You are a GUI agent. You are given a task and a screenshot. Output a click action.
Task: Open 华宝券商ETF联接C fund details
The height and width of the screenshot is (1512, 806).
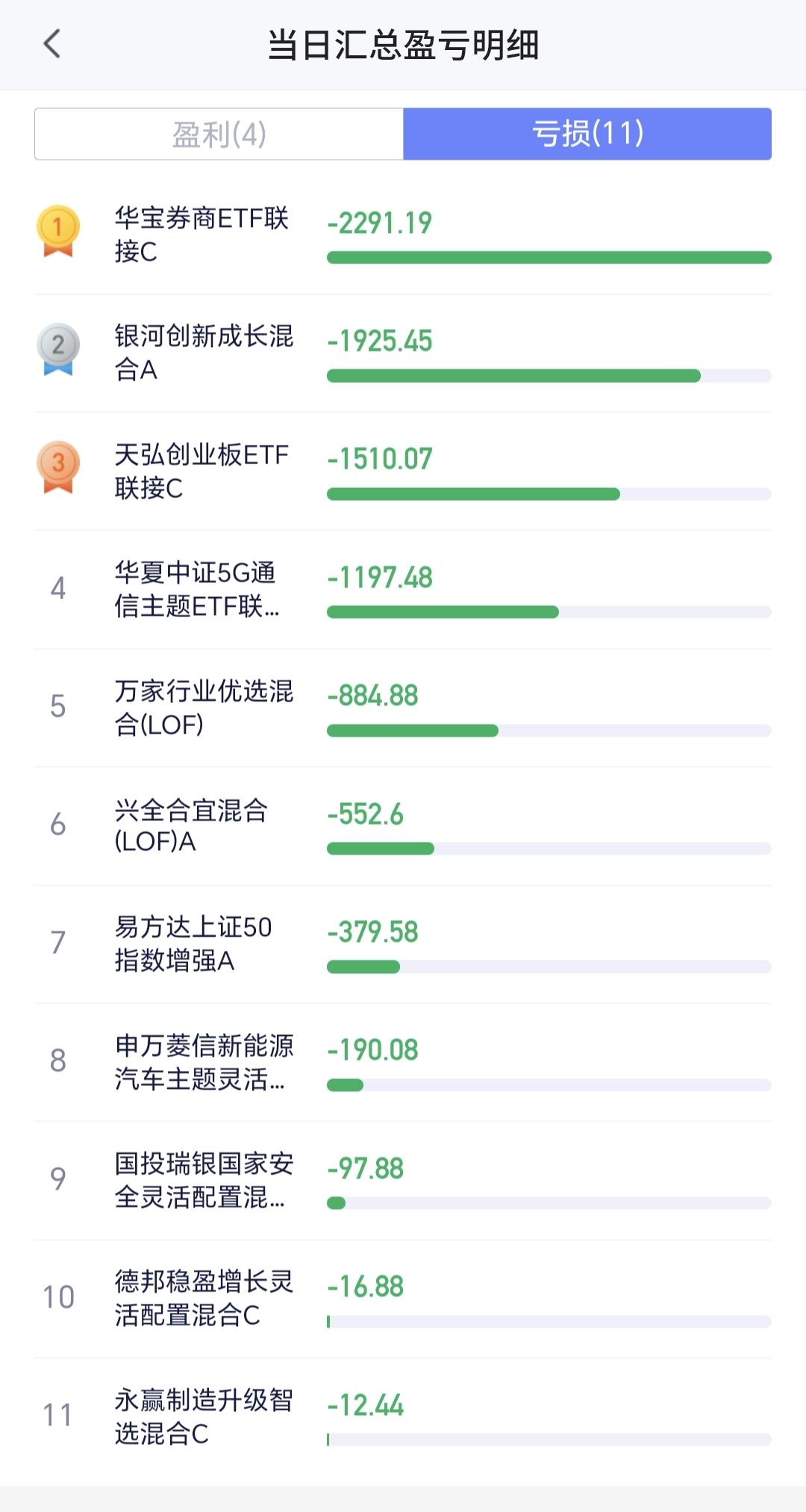(x=201, y=234)
